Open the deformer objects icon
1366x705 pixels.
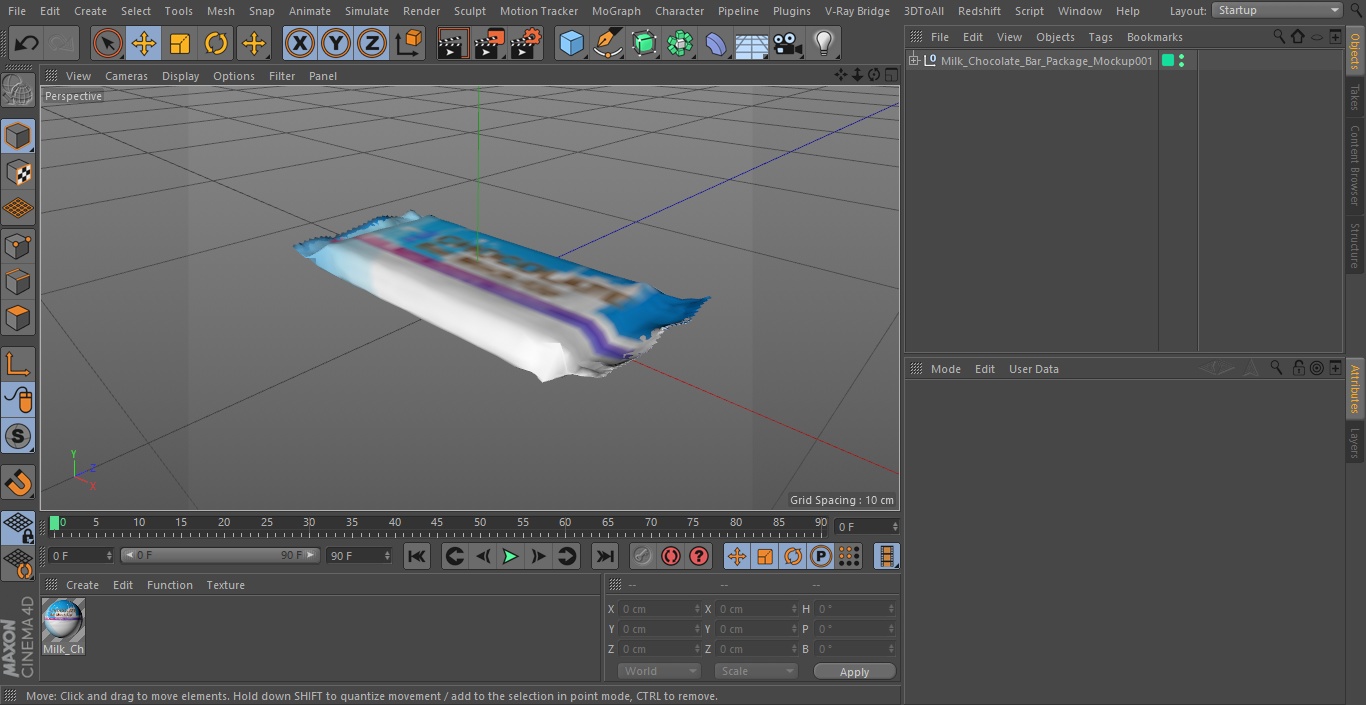716,43
